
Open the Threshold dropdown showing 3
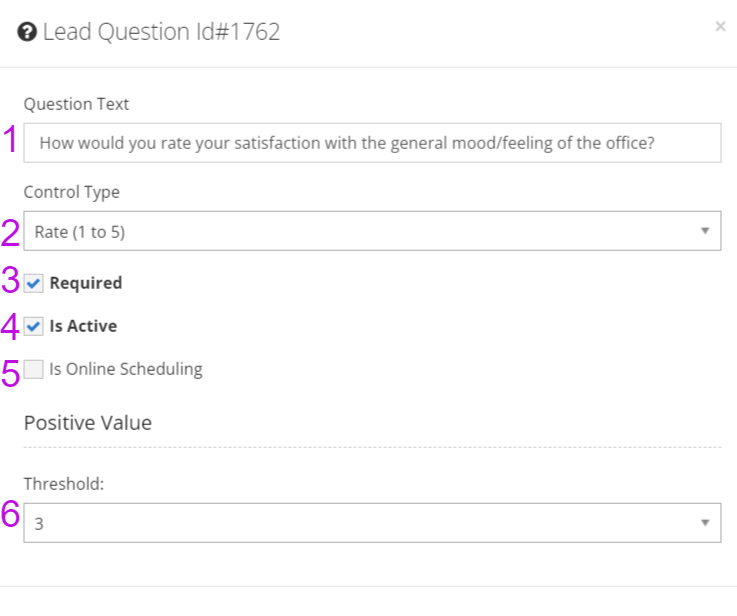(372, 523)
